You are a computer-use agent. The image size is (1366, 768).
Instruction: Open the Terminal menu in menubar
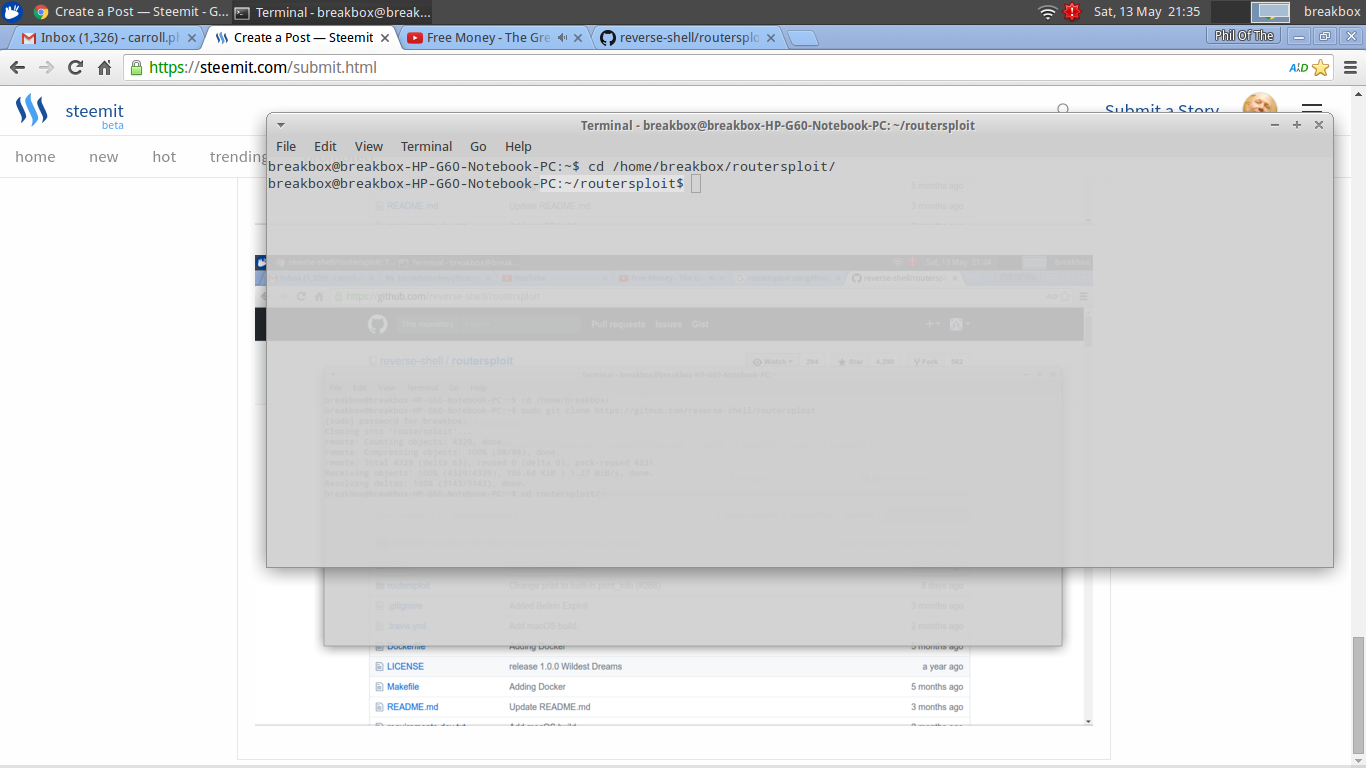pyautogui.click(x=426, y=146)
